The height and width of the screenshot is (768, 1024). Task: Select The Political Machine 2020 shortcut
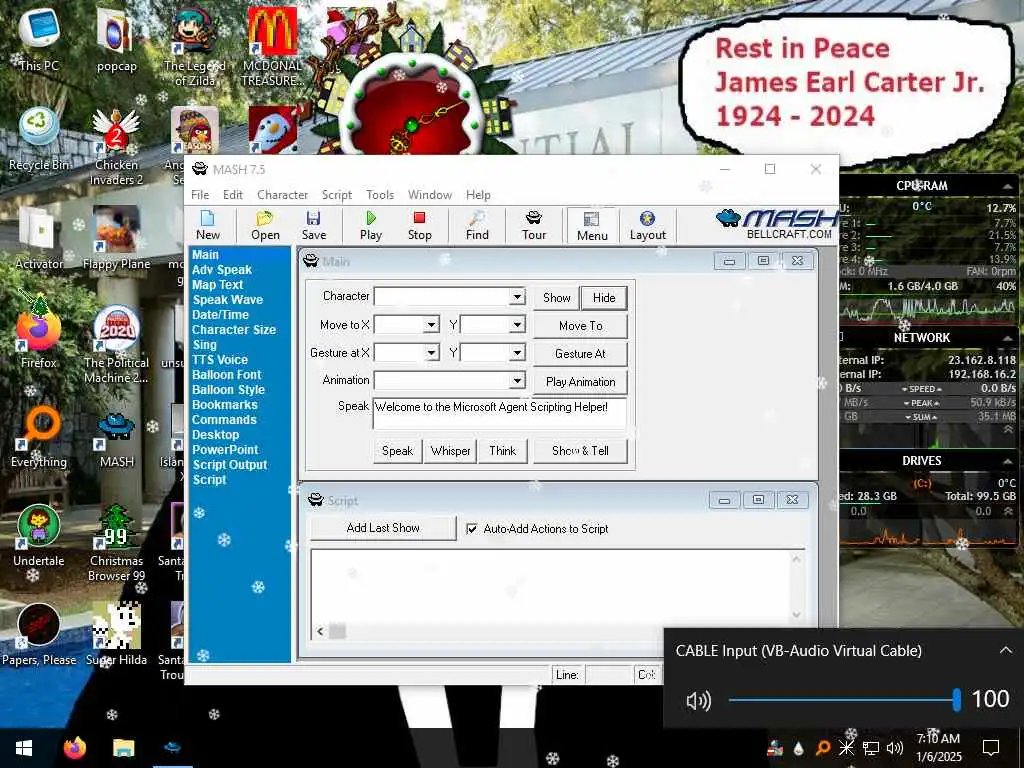pyautogui.click(x=116, y=345)
